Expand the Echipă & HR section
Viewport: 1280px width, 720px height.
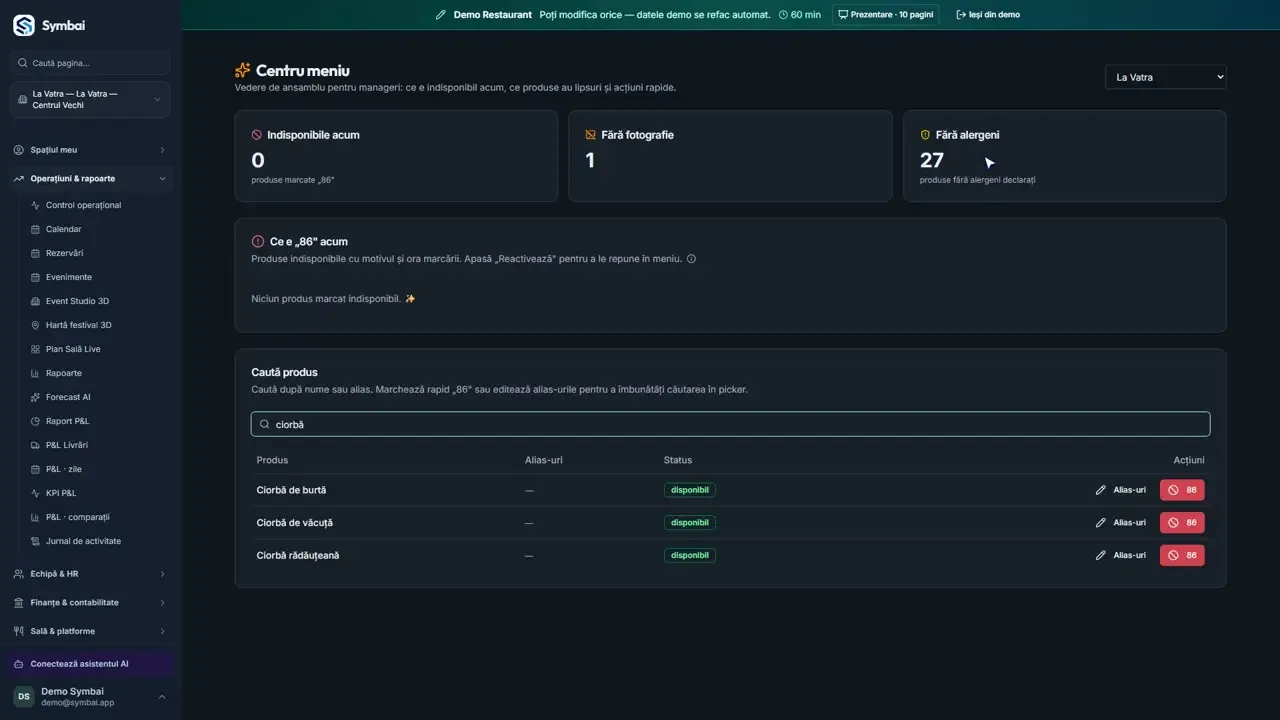point(90,574)
